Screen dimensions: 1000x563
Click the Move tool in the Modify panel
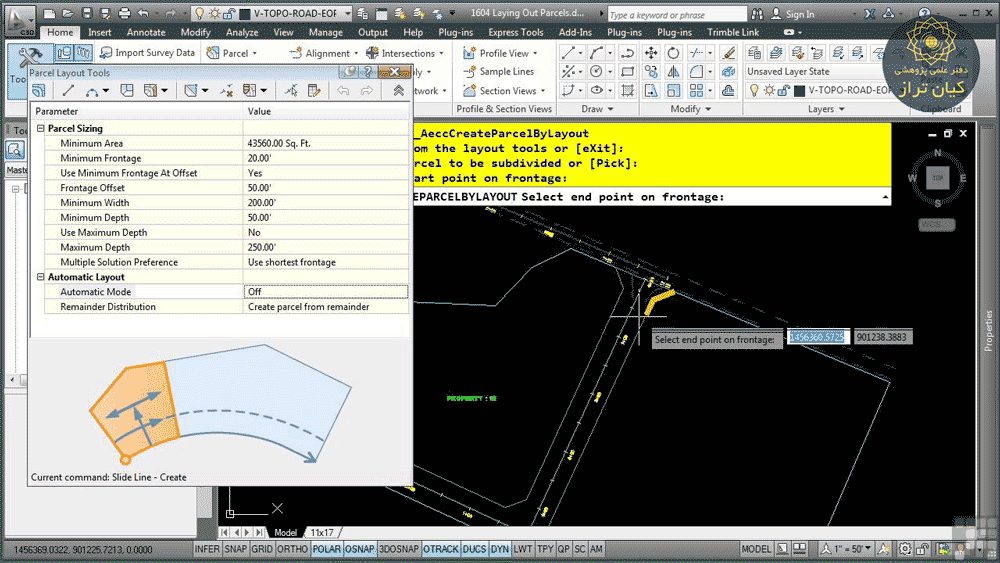pyautogui.click(x=651, y=53)
